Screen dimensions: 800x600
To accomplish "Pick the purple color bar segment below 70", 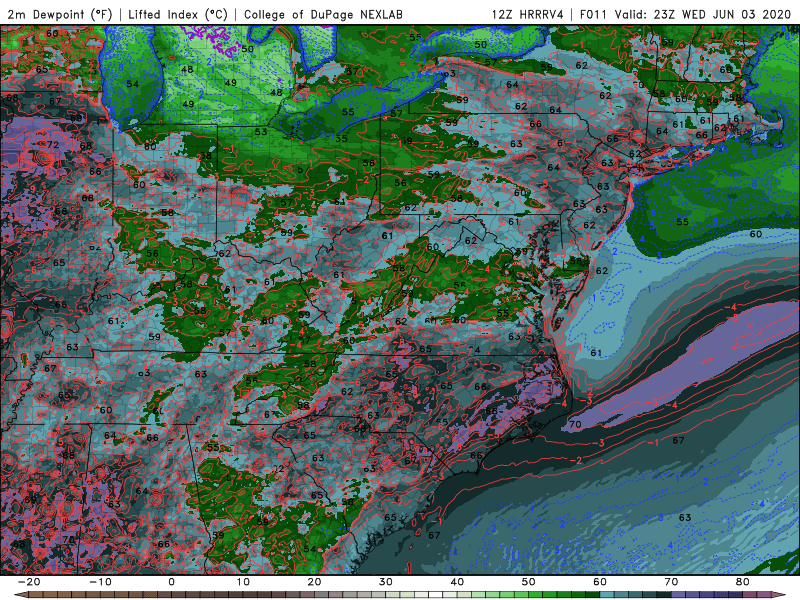I will point(679,595).
